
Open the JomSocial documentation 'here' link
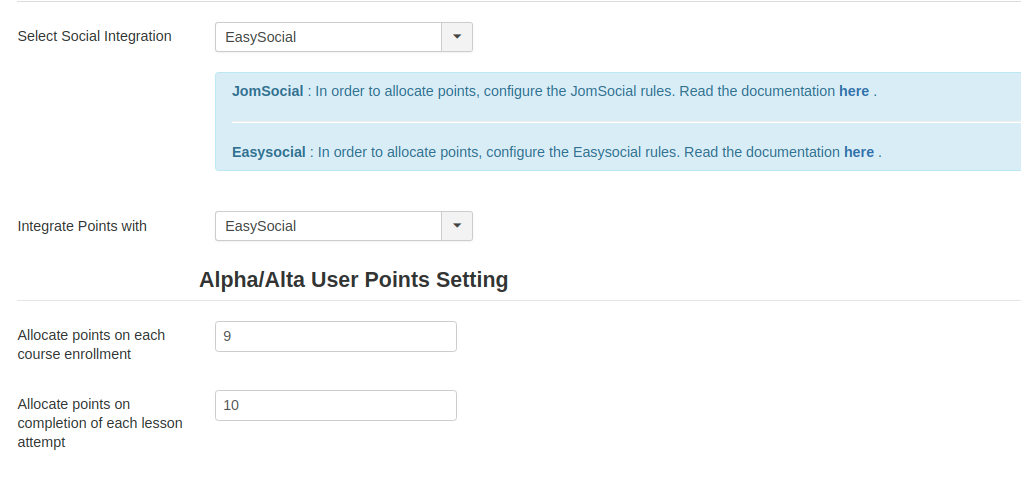(x=853, y=91)
